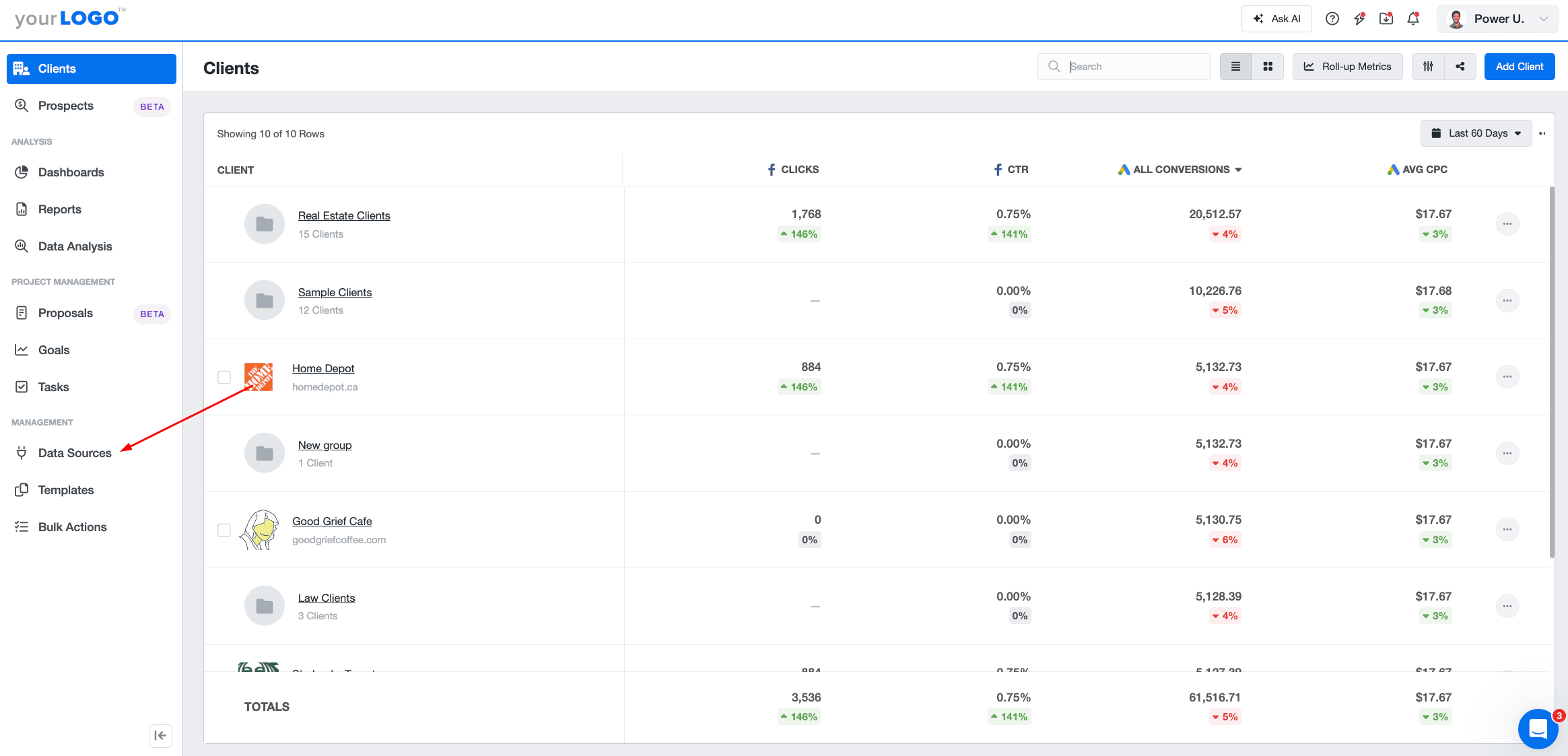The width and height of the screenshot is (1568, 756).
Task: Click the share icon next to the filters
Action: point(1460,66)
